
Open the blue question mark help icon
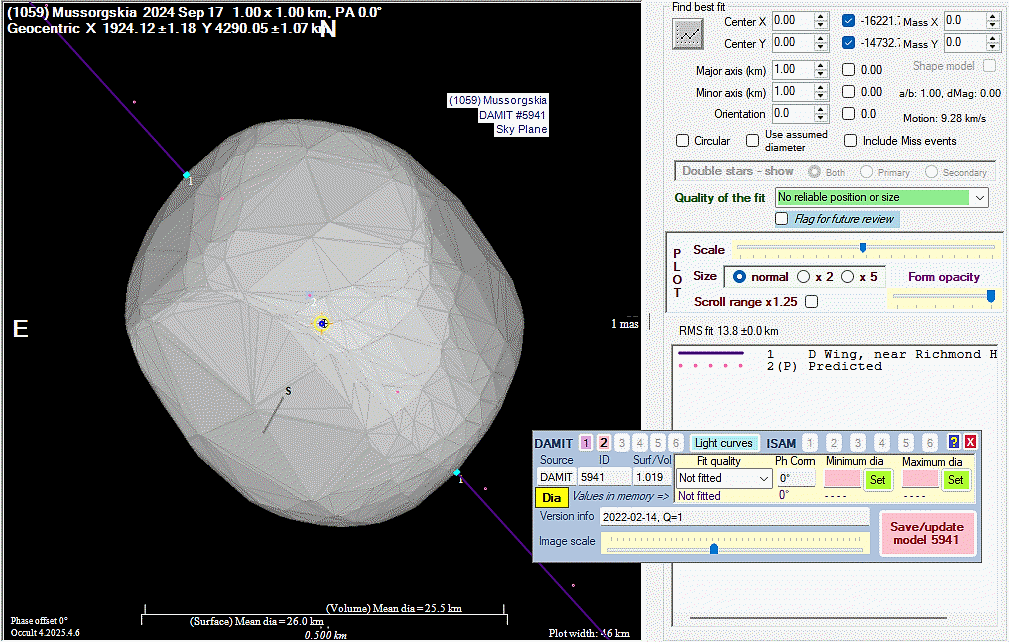(x=954, y=442)
